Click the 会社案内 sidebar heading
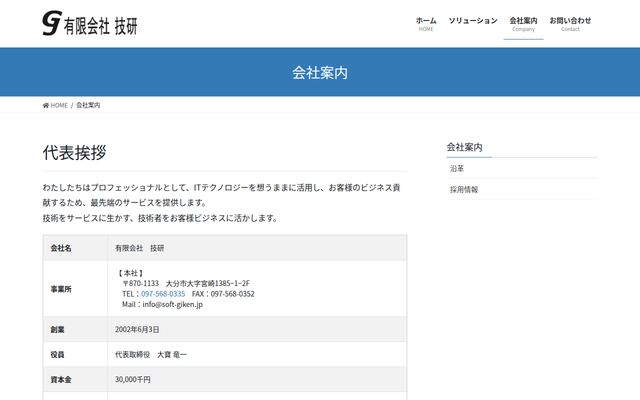Viewport: 640px width, 400px height. (x=464, y=147)
